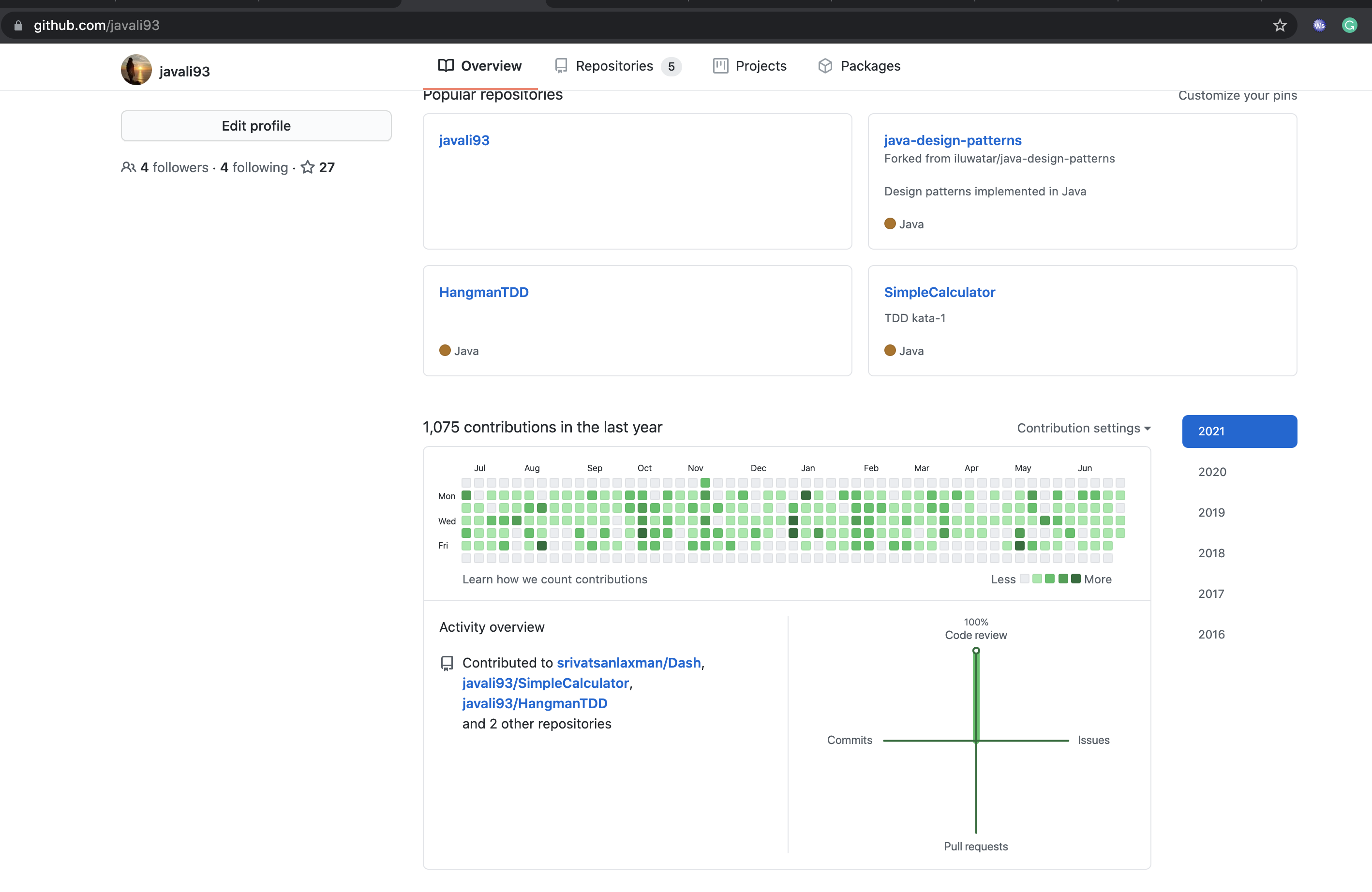Open the srivatsanlaxman/Dash link
Screen dimensions: 1372x892
pyautogui.click(x=629, y=663)
